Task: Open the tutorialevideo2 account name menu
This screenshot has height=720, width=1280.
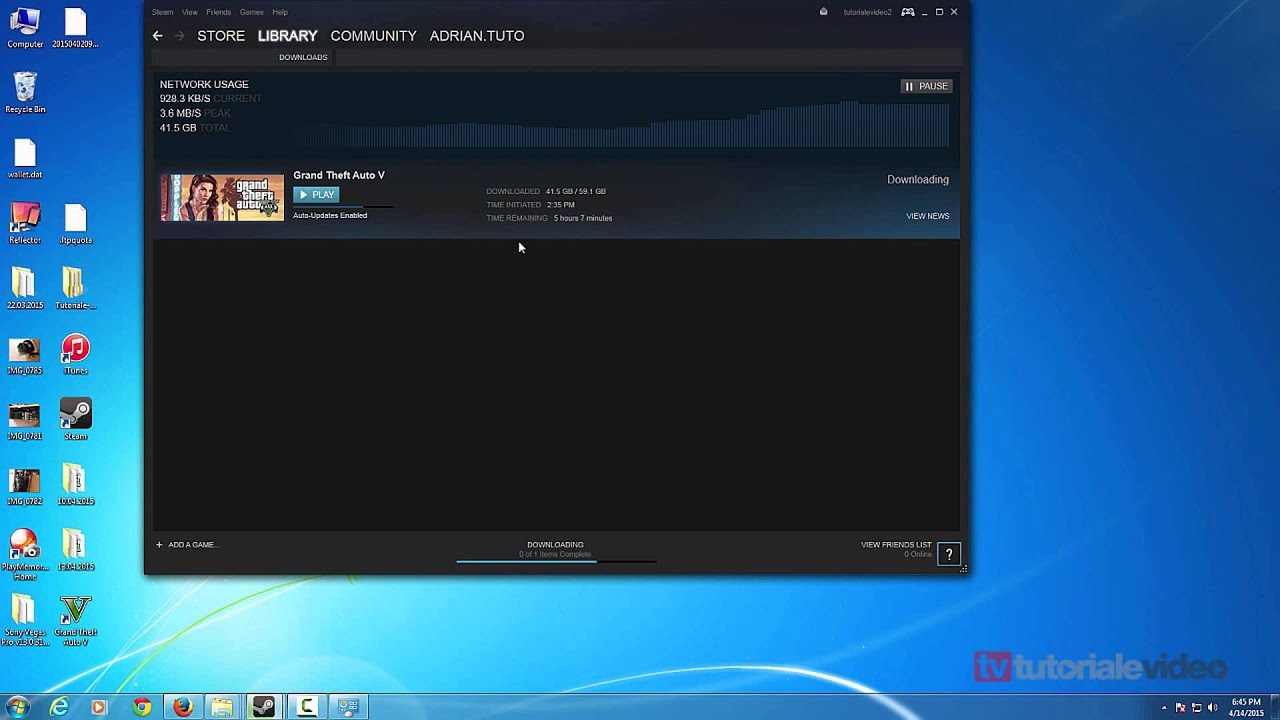Action: coord(867,12)
